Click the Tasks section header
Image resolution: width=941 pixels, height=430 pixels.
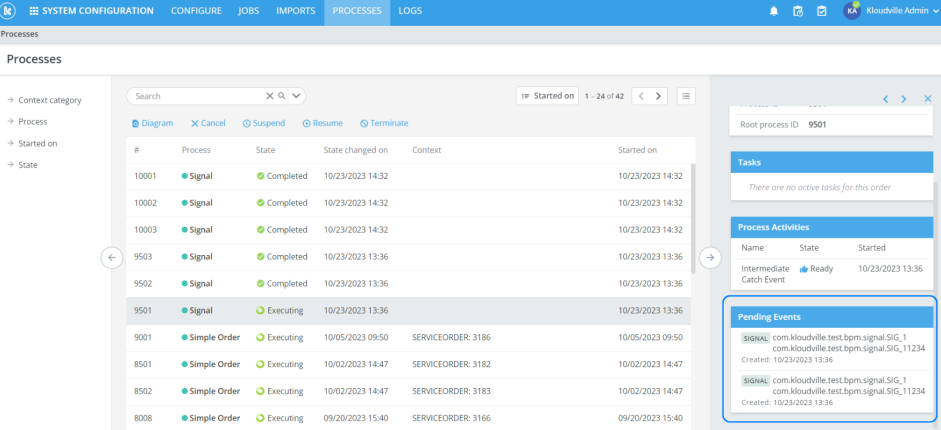(x=832, y=162)
